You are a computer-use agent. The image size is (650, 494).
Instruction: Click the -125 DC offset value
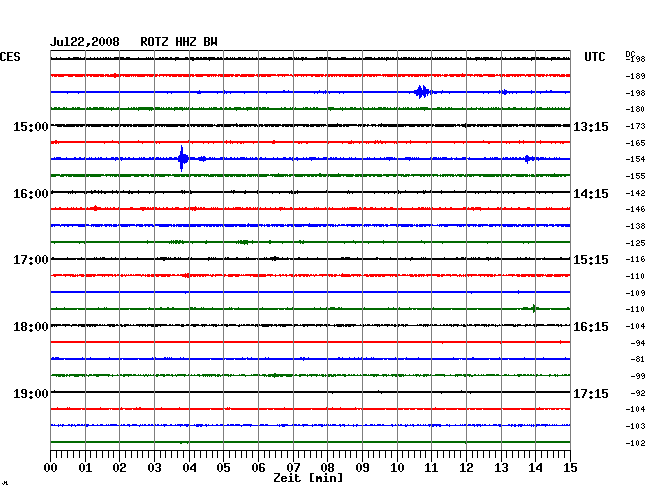pyautogui.click(x=635, y=243)
